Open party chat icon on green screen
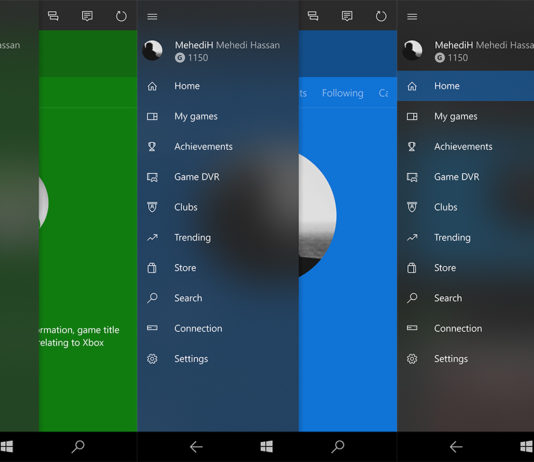The height and width of the screenshot is (462, 534). [53, 16]
